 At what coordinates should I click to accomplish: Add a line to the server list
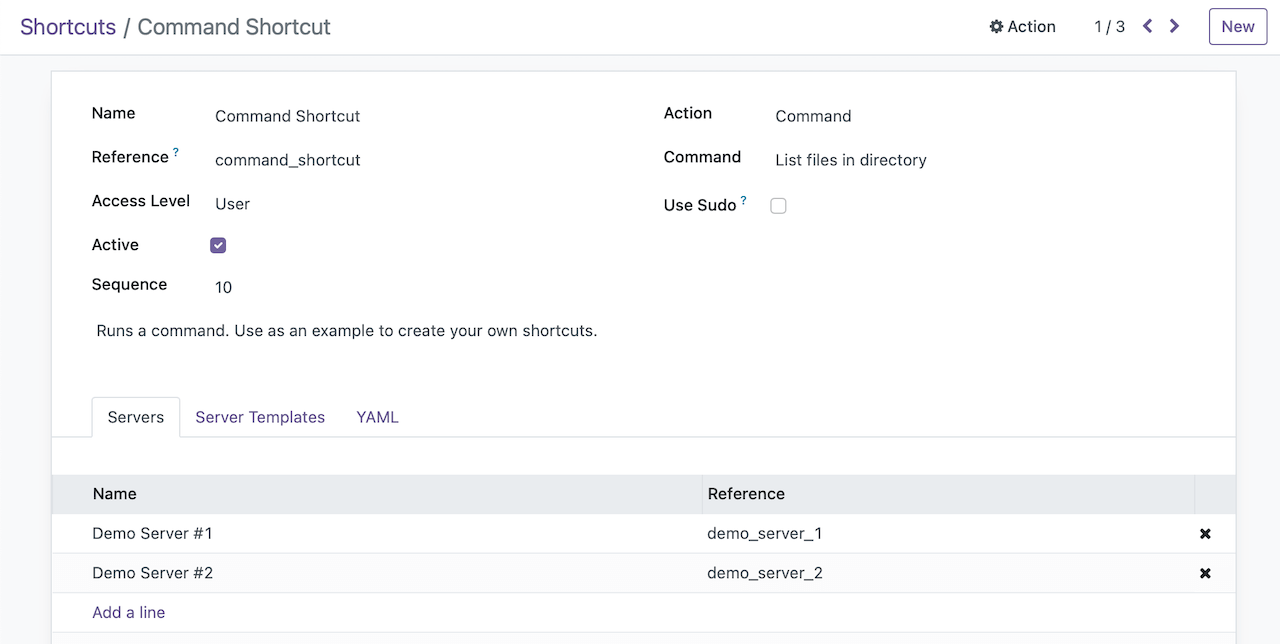tap(128, 611)
